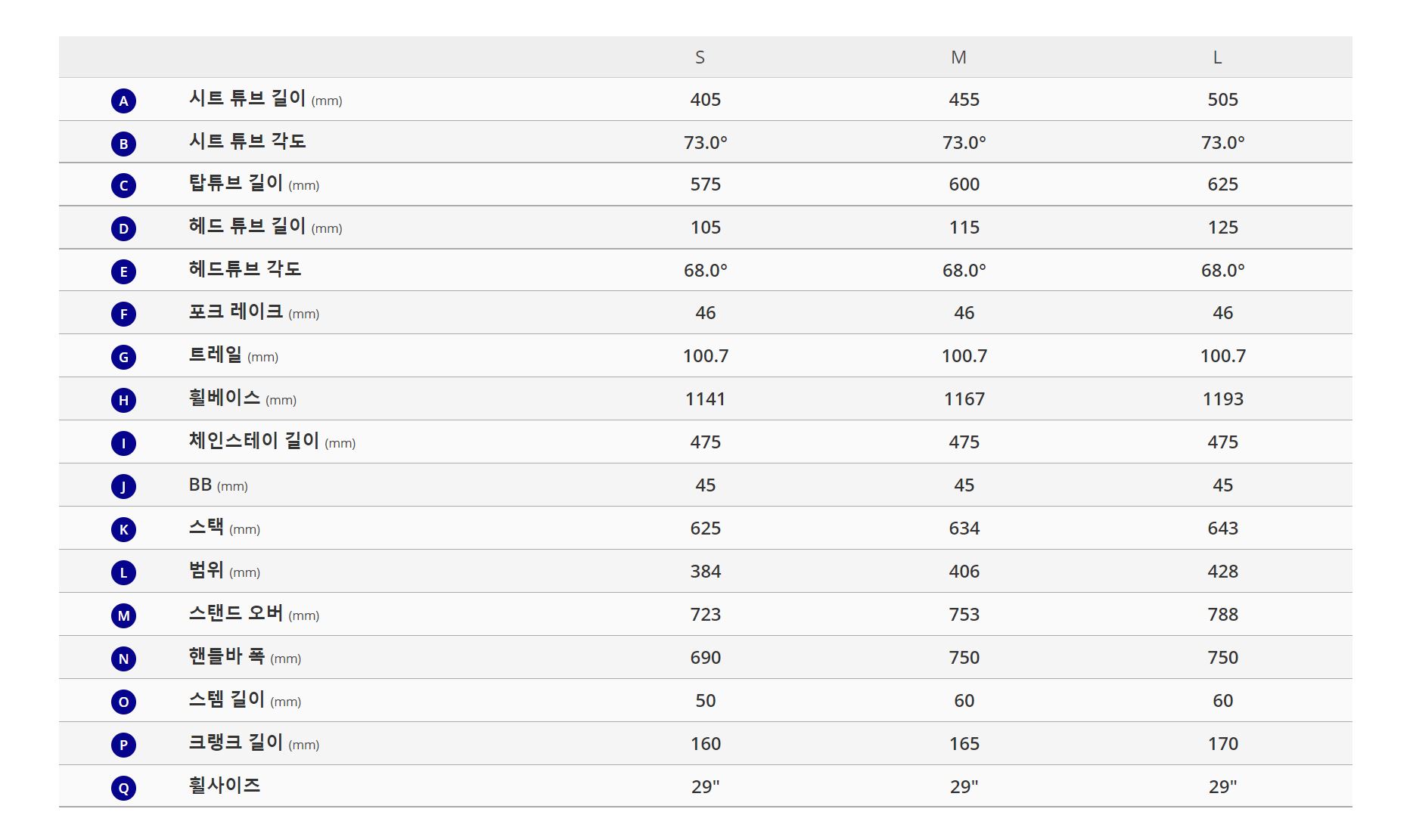Select the E circle icon for 헤드튜브 각도

coord(123,271)
